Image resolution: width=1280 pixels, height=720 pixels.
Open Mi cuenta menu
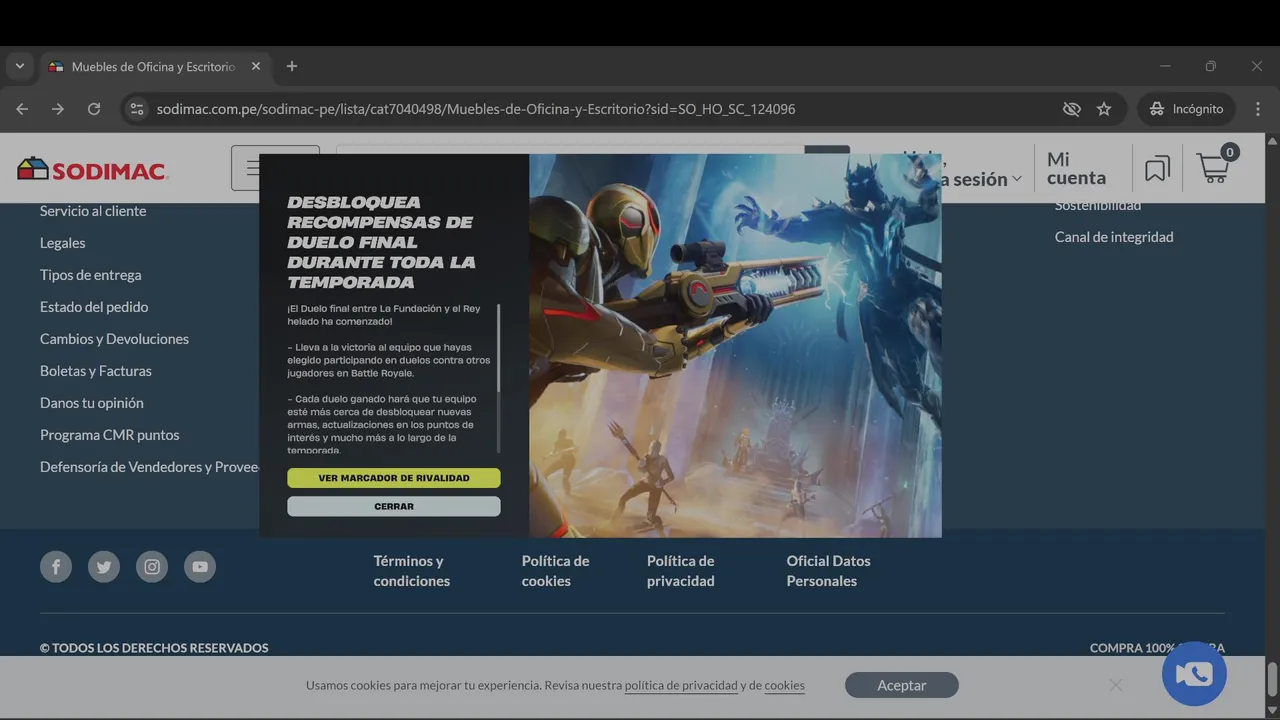point(1077,168)
